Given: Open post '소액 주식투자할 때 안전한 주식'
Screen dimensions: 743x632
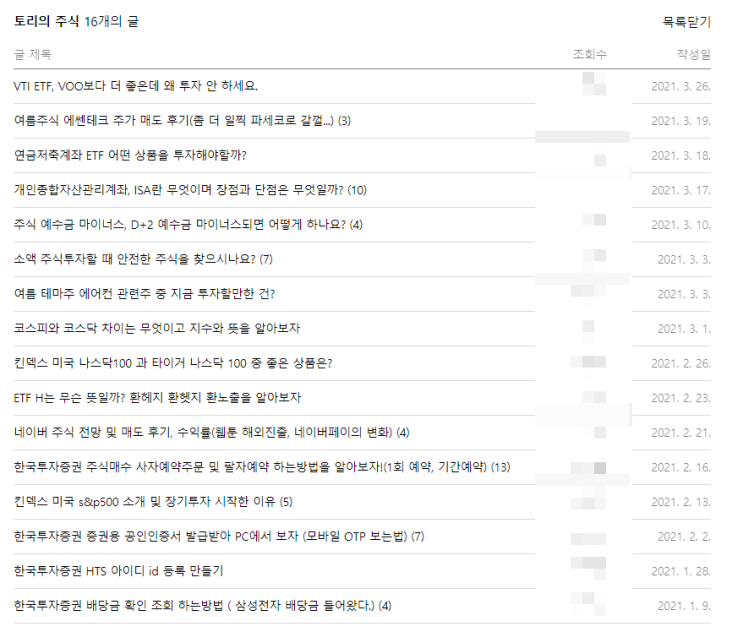Looking at the screenshot, I should click(x=143, y=259).
